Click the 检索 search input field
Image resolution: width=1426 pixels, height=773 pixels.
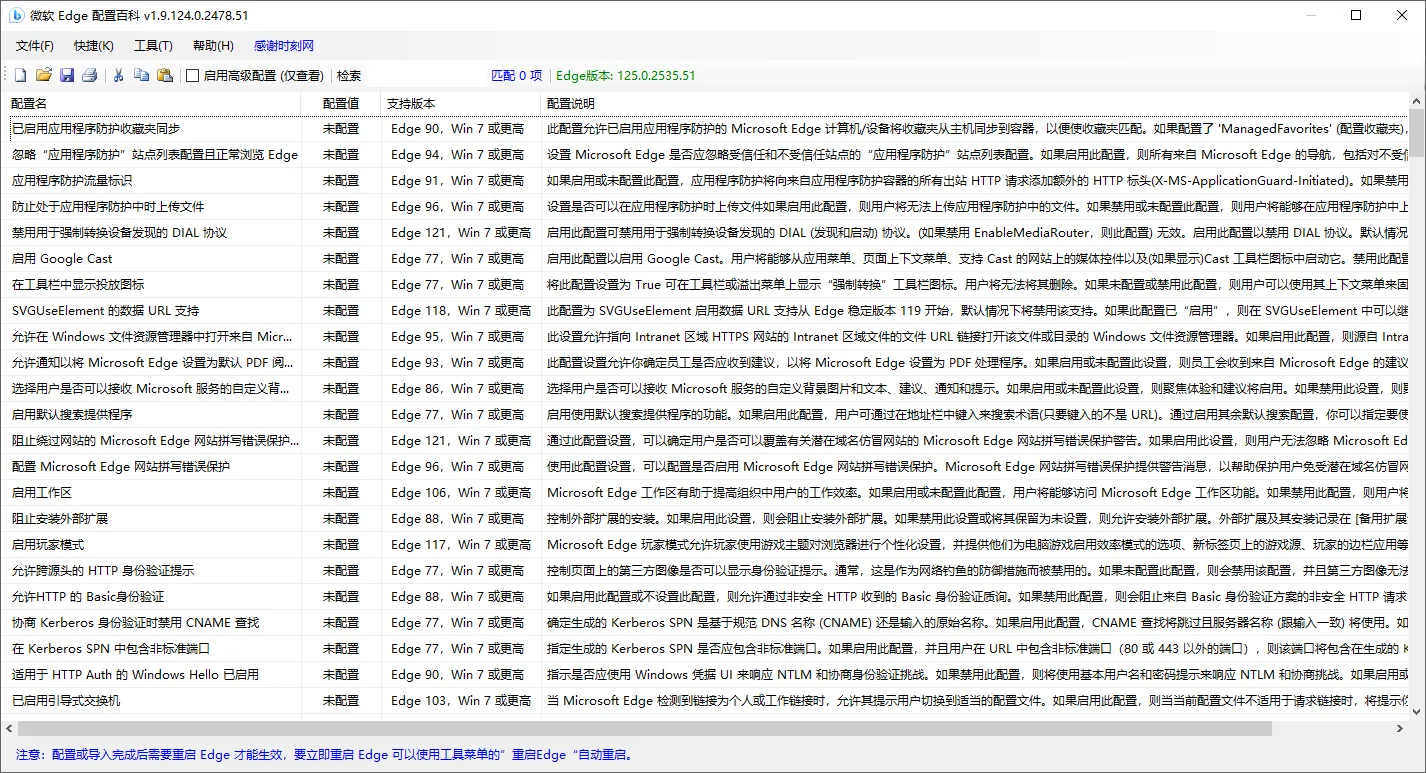tap(425, 76)
